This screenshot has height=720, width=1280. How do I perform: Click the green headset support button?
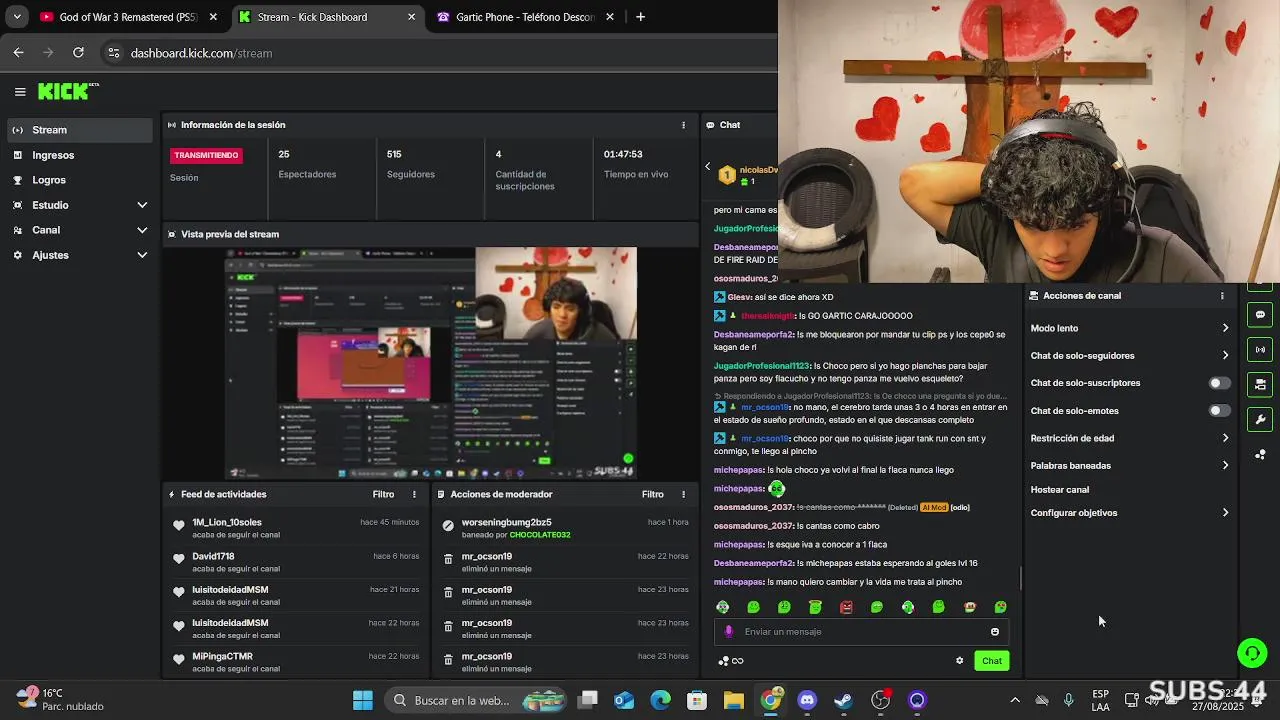tap(1252, 653)
